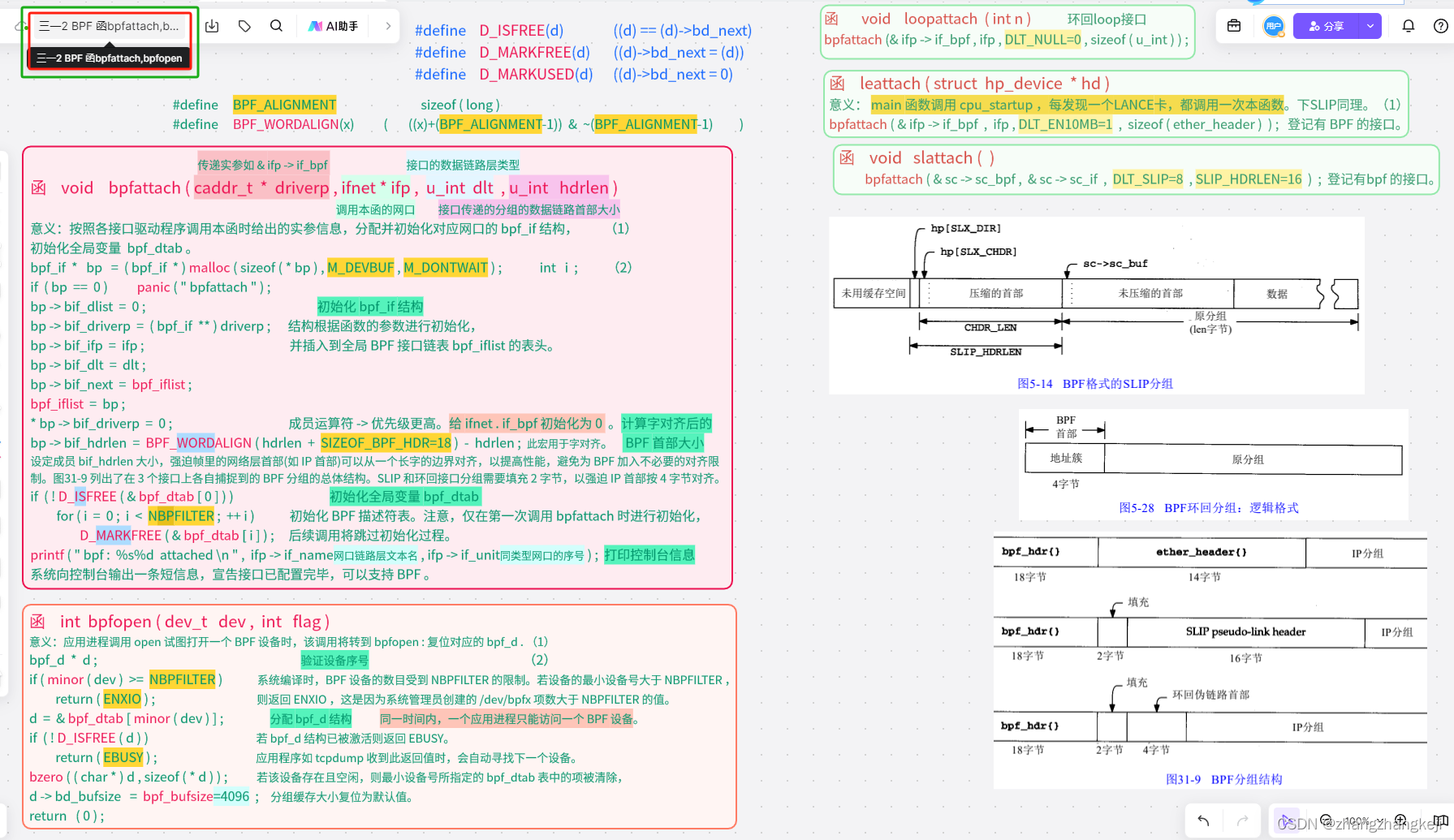Screen dimensions: 1454x840
Task: Click the 打印控制台信息 green label
Action: (x=649, y=555)
